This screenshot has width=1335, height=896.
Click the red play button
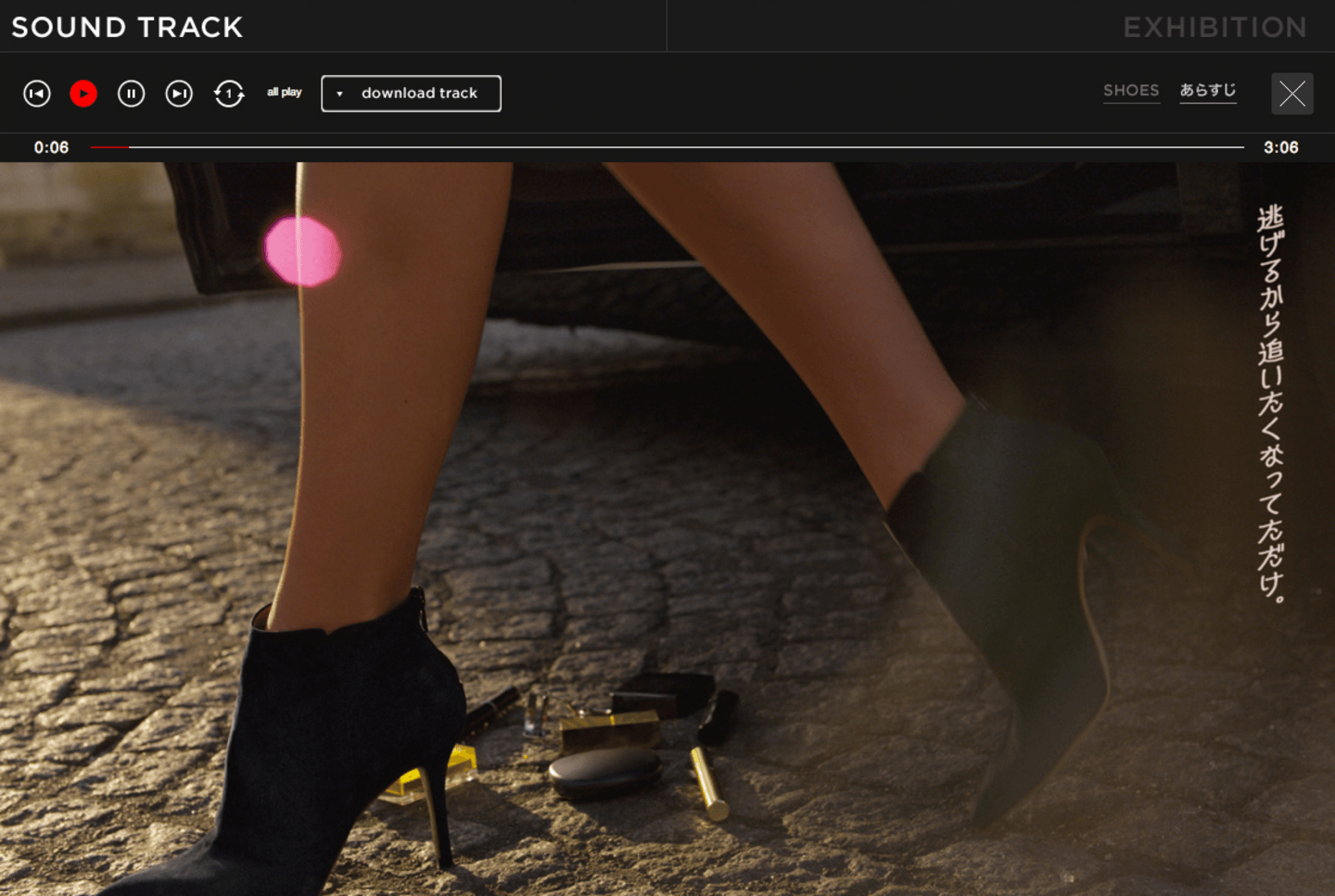(83, 94)
